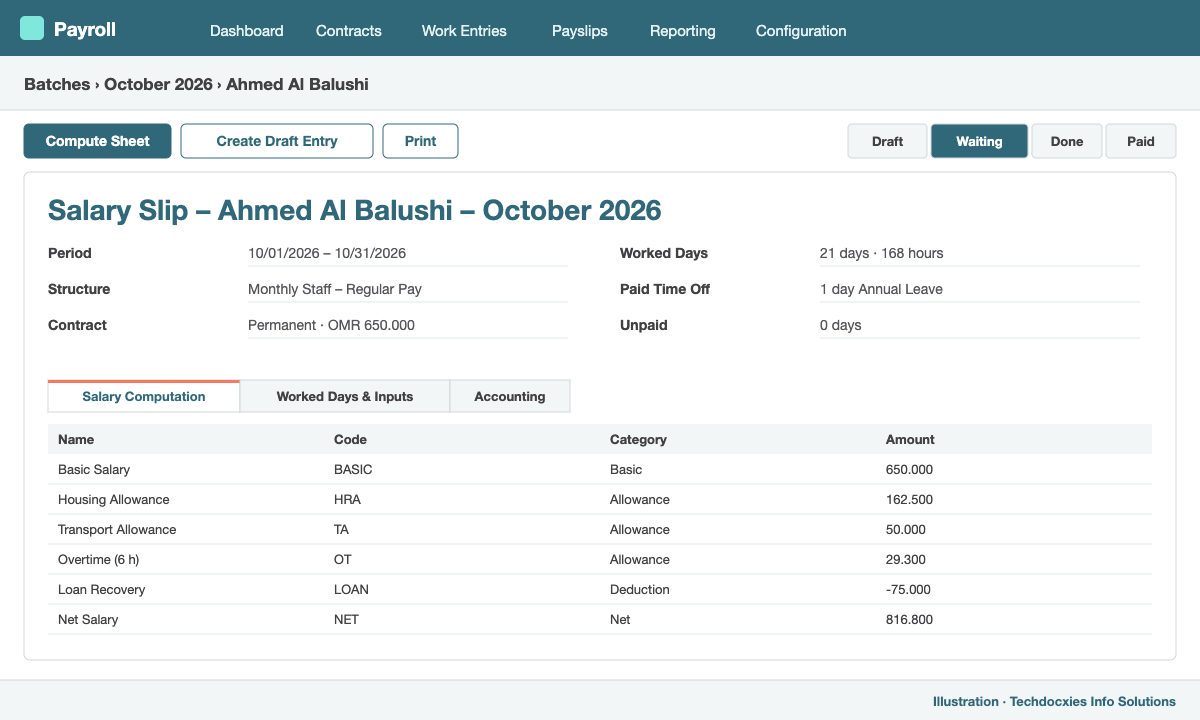Click the Payroll app logo square

(32, 28)
